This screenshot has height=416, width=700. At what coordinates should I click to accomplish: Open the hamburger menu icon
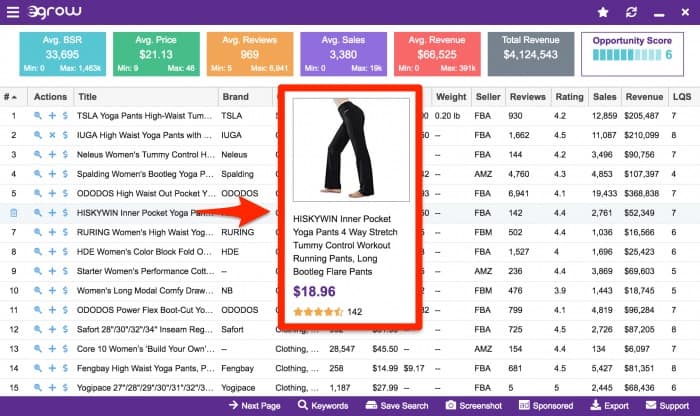point(13,12)
